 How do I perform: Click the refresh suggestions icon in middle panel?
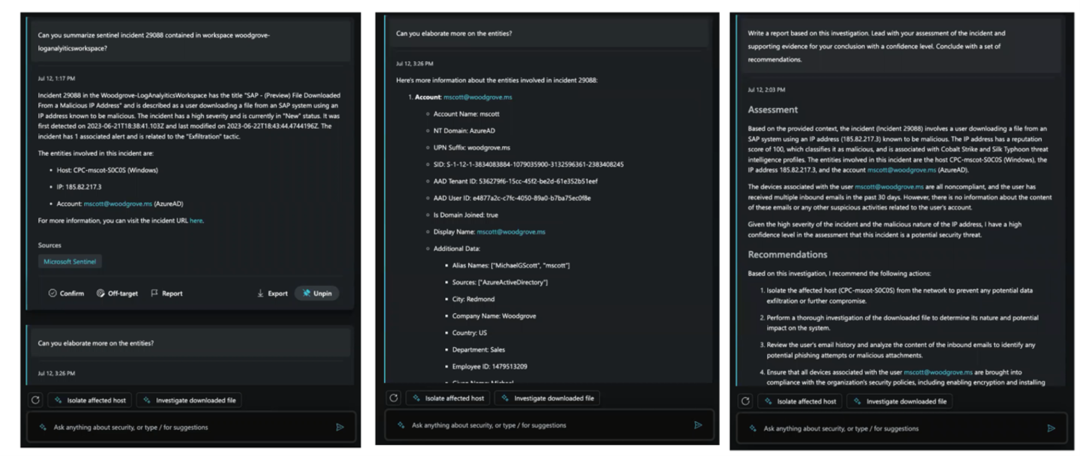tap(393, 397)
